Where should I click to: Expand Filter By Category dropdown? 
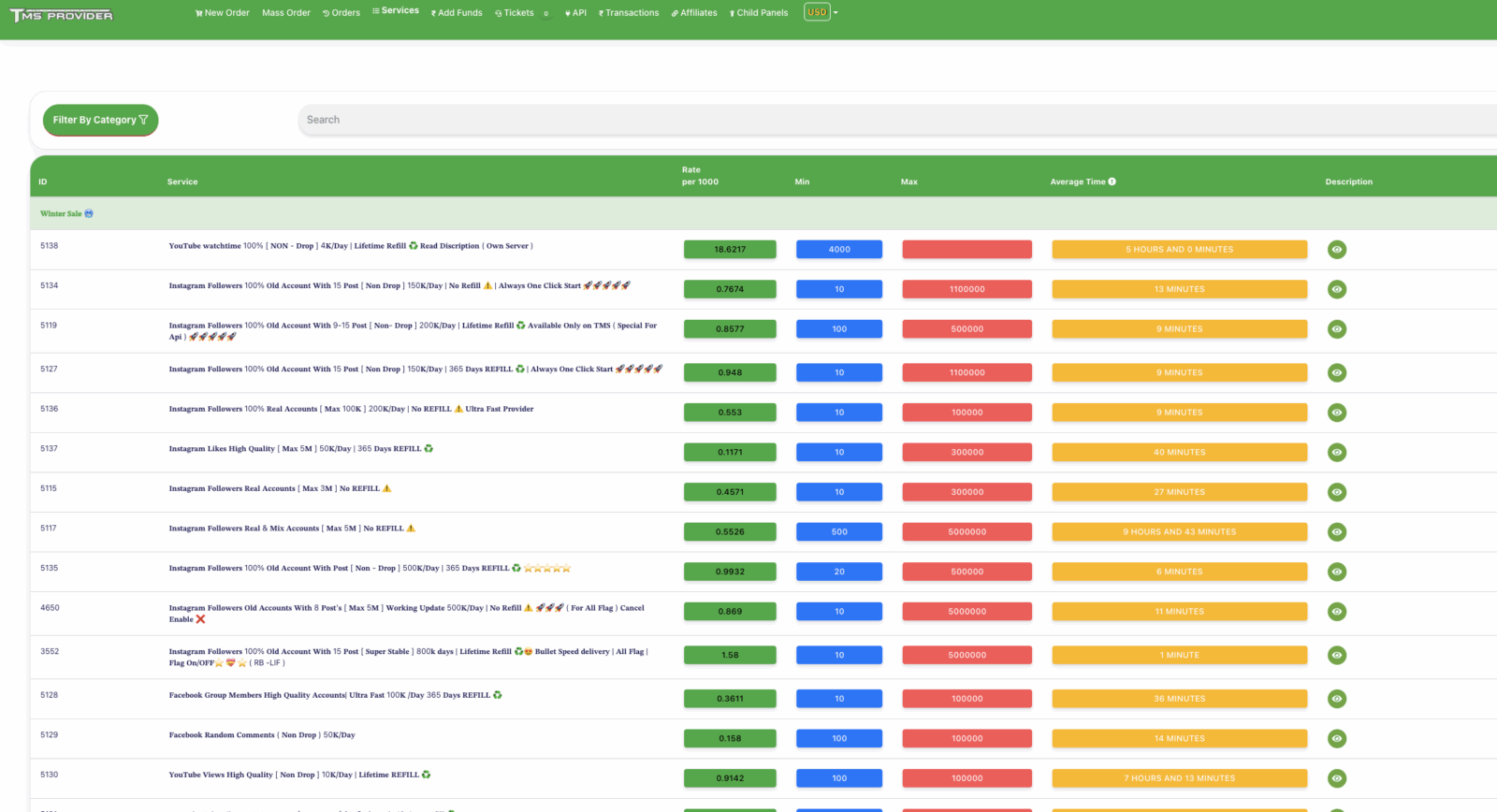click(x=100, y=120)
